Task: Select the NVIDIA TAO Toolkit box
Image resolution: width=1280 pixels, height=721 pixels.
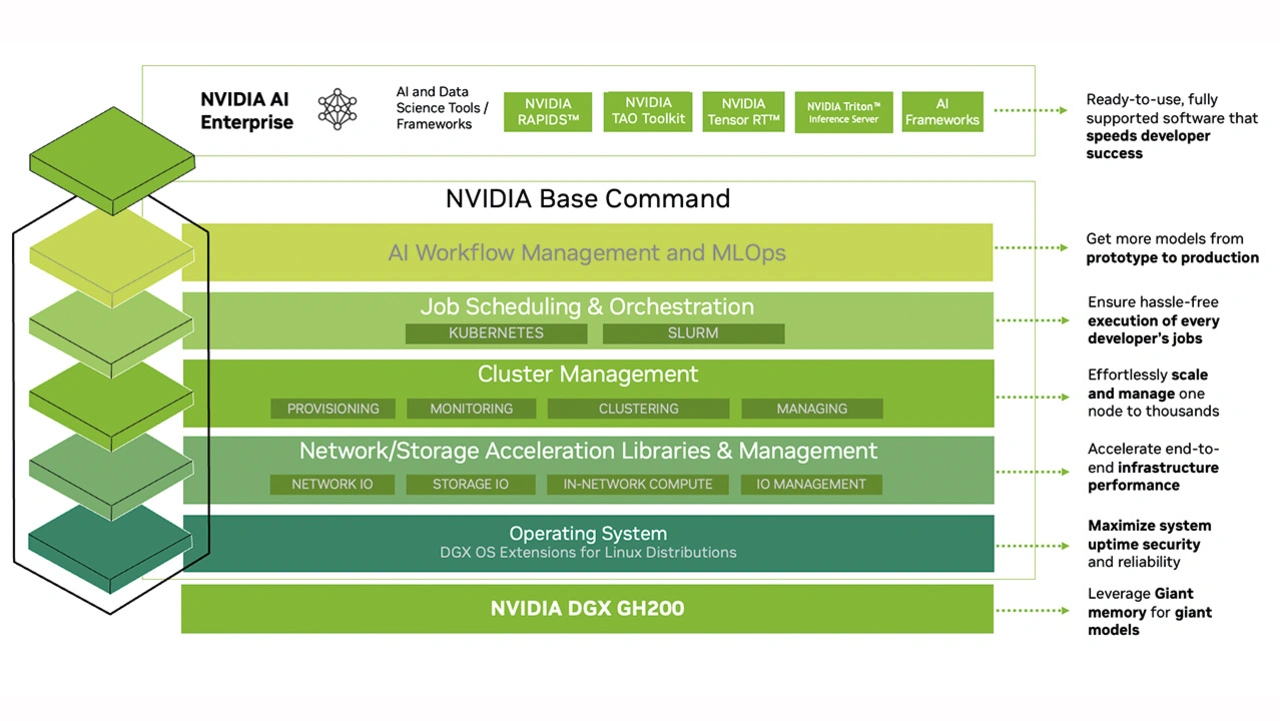Action: pyautogui.click(x=648, y=111)
